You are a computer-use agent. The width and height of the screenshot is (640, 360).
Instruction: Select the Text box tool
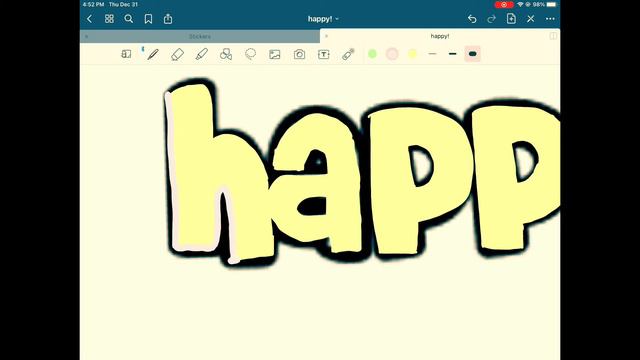(x=324, y=54)
